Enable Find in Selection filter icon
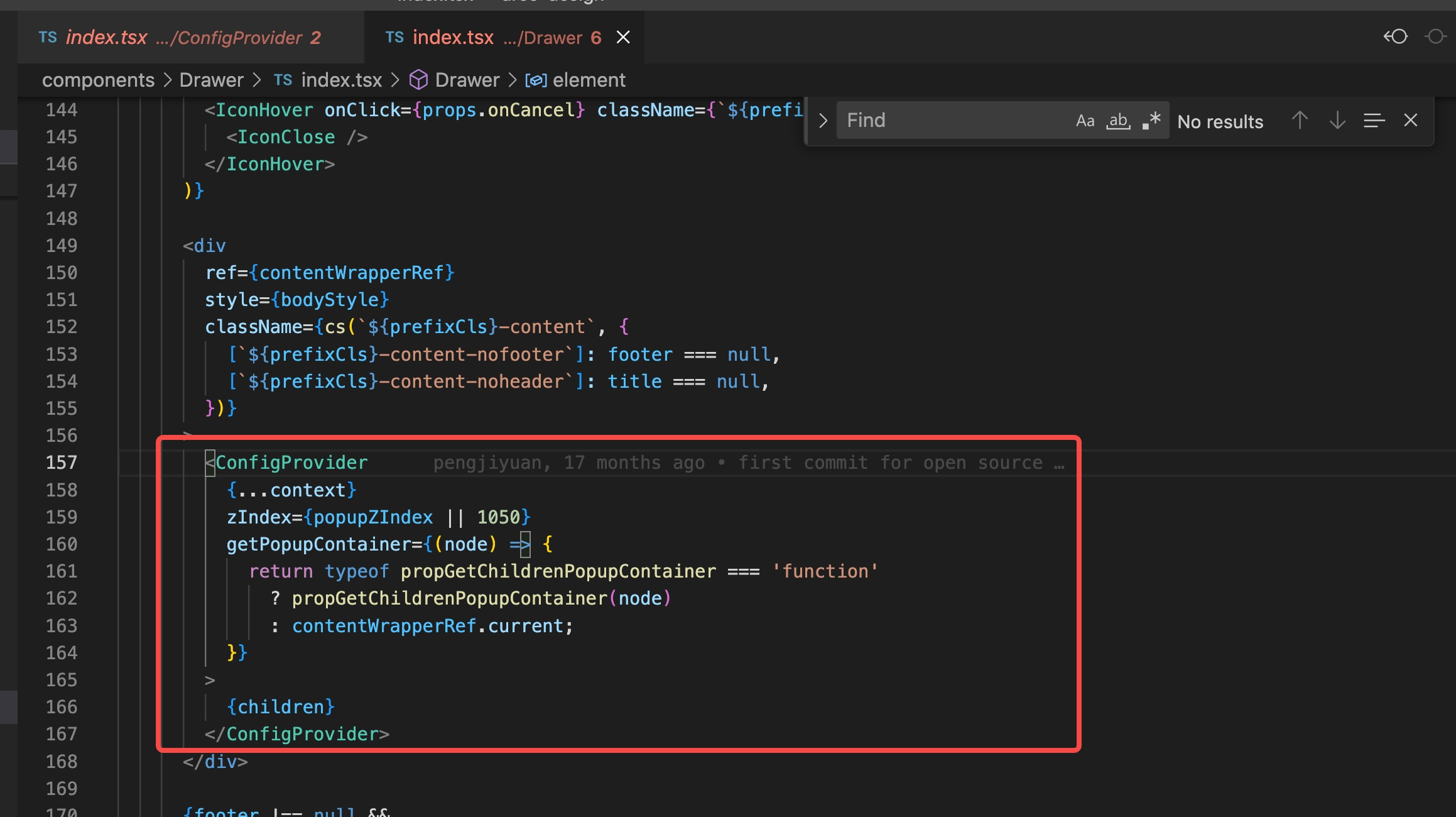Screen dimensions: 1456x817 click(1374, 120)
